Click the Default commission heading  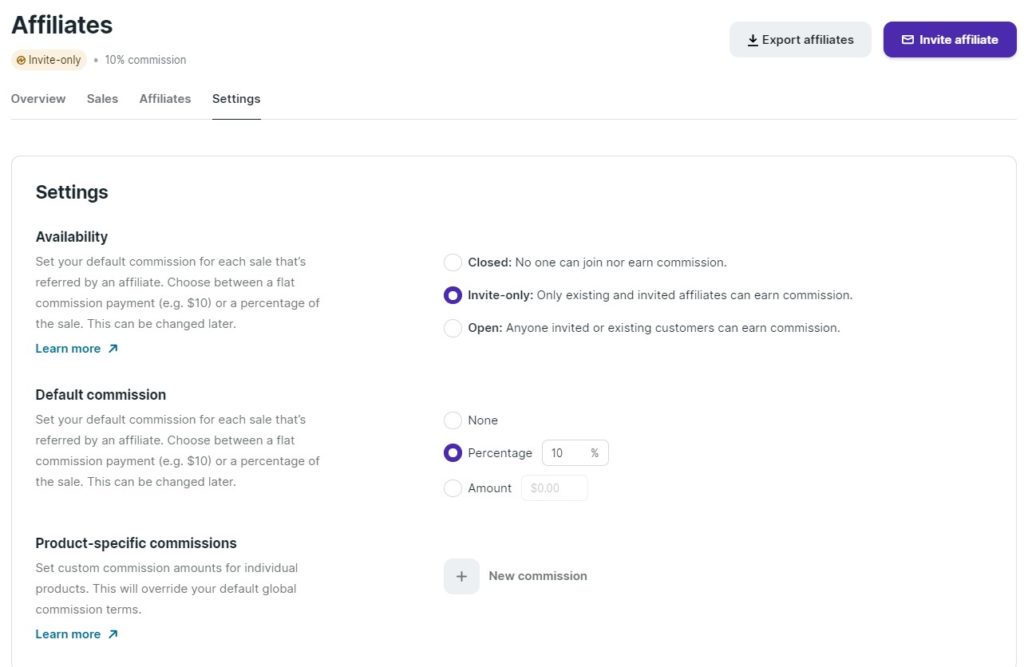pos(101,395)
